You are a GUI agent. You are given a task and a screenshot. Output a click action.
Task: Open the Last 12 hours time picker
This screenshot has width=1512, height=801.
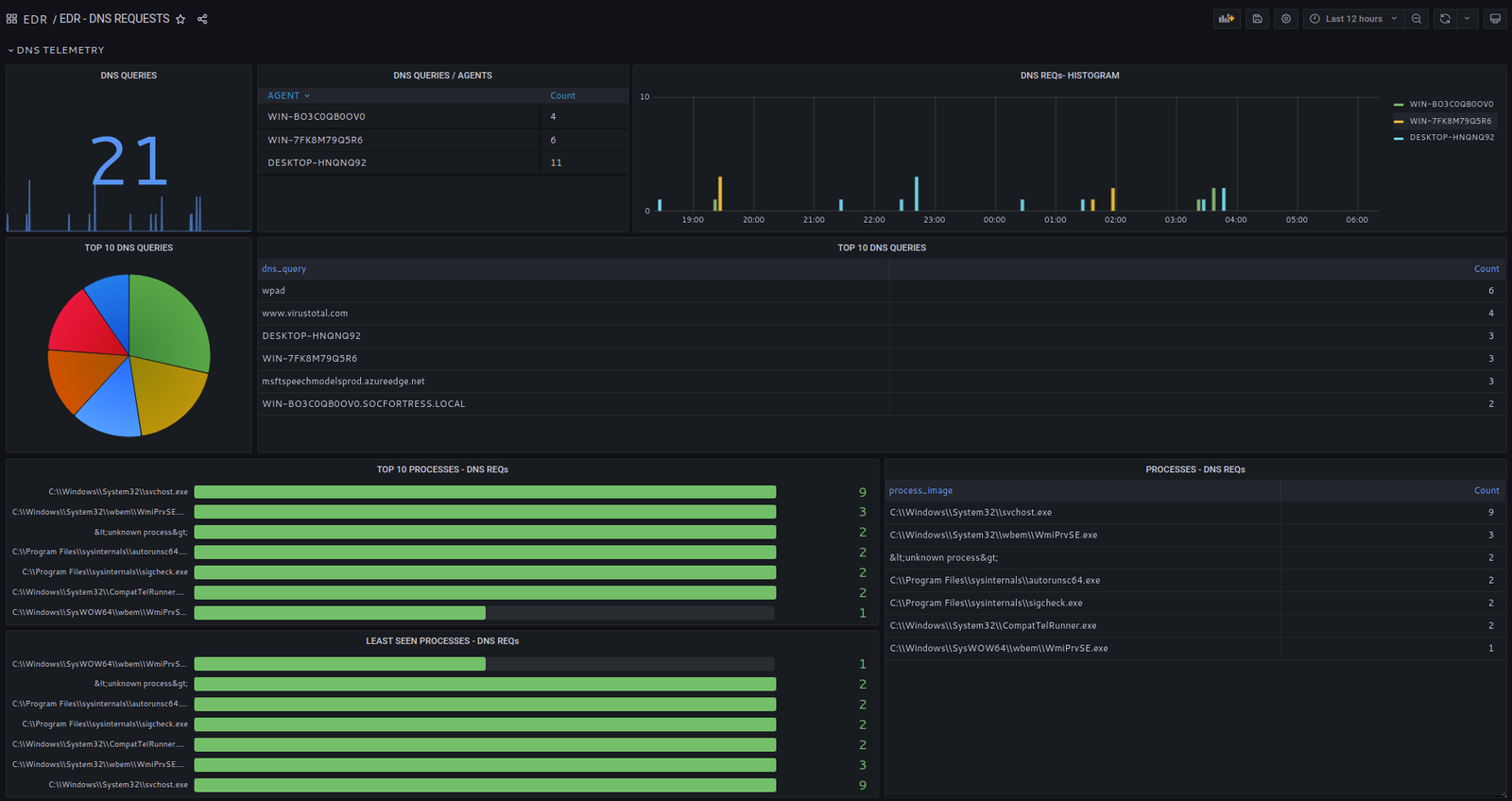(x=1353, y=19)
